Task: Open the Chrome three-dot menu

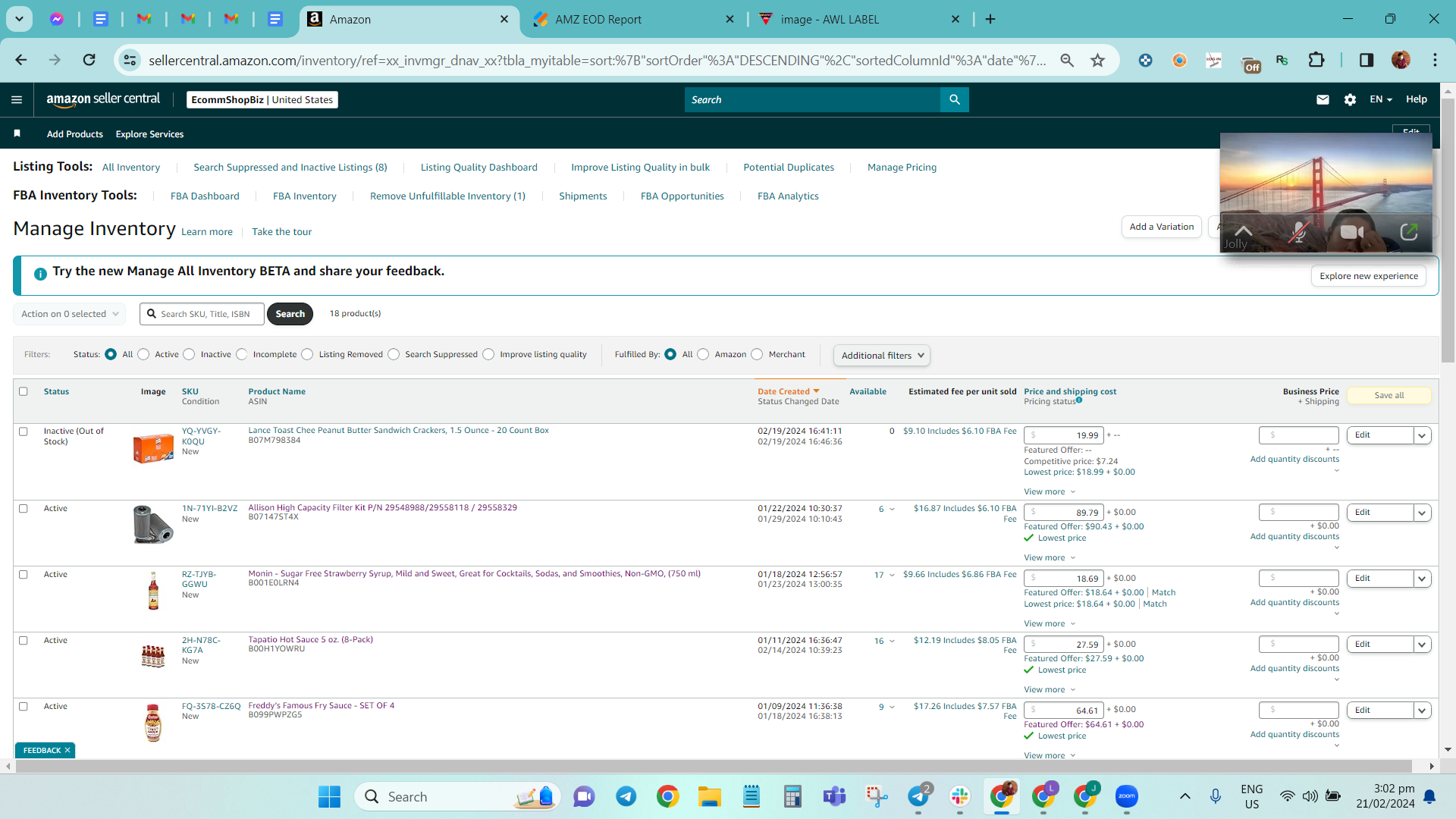Action: pos(1435,60)
